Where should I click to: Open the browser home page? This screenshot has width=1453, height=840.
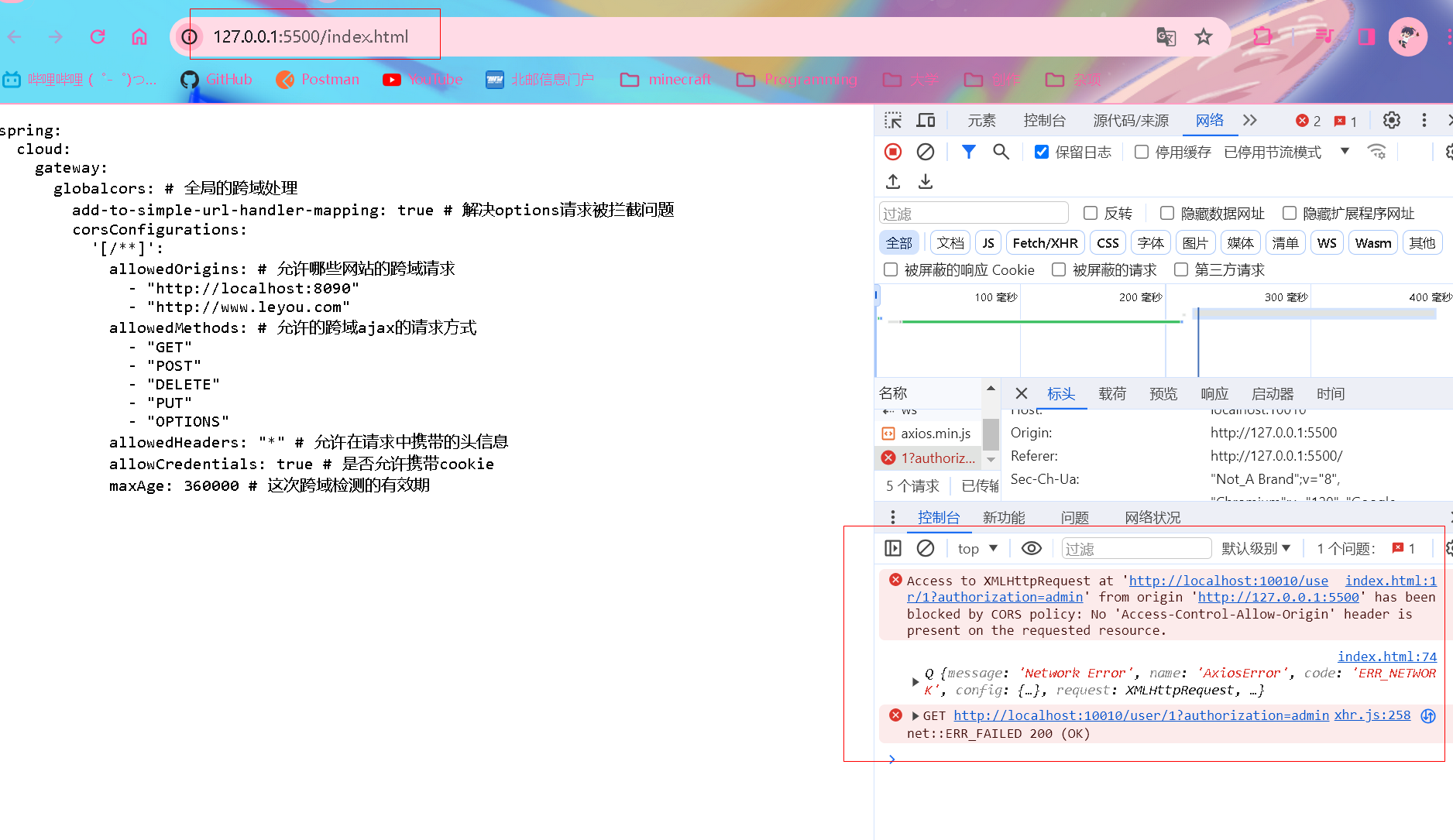pos(139,36)
